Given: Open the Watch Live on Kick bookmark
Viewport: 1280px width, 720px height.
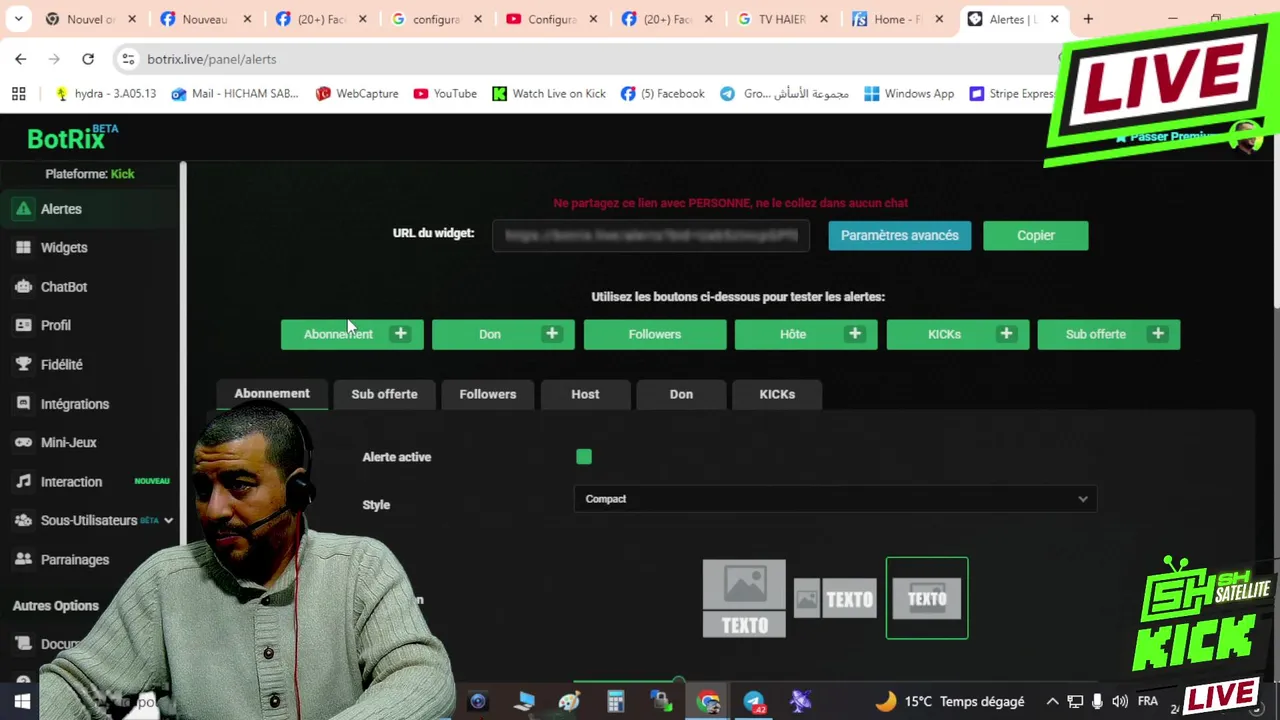Looking at the screenshot, I should [x=549, y=93].
